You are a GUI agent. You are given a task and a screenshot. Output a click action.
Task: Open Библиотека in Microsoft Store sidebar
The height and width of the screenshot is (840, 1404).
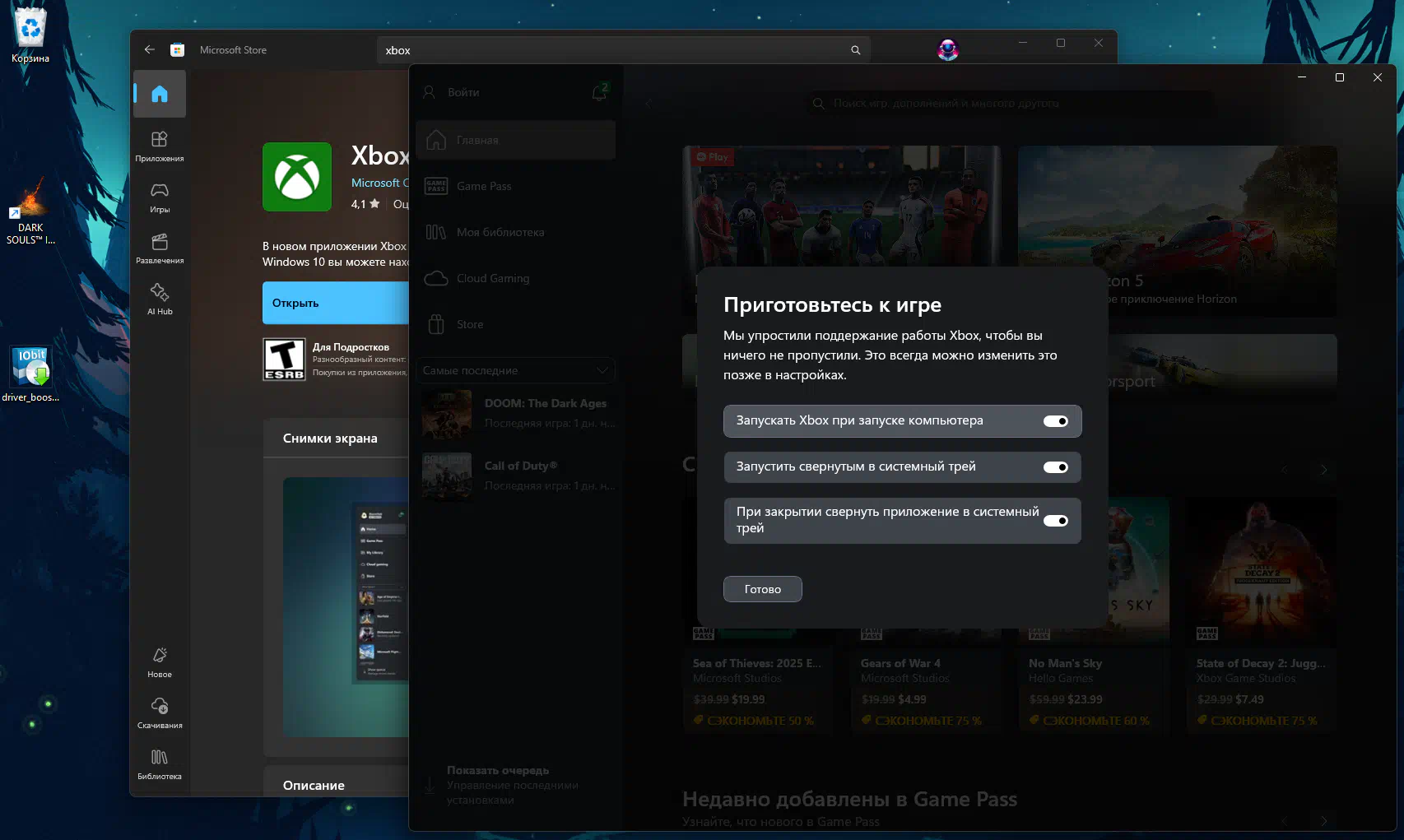(160, 763)
